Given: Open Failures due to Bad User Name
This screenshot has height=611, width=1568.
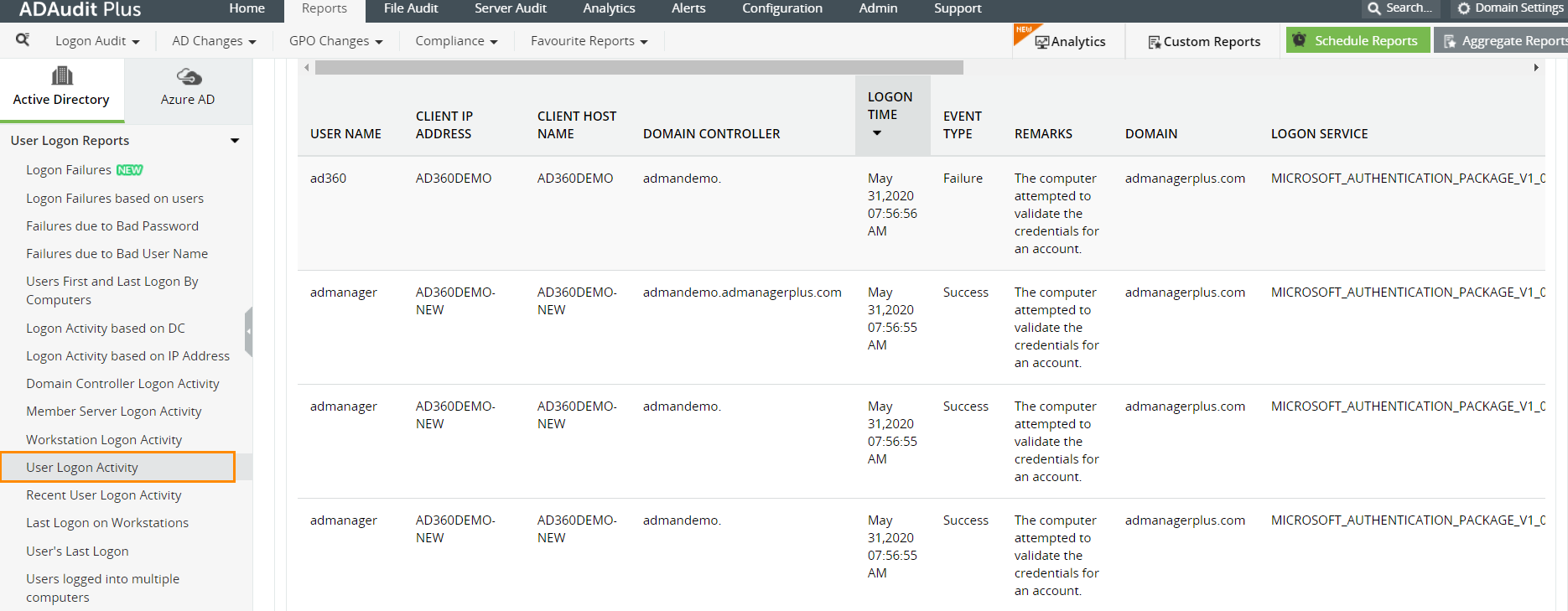Looking at the screenshot, I should pyautogui.click(x=117, y=254).
